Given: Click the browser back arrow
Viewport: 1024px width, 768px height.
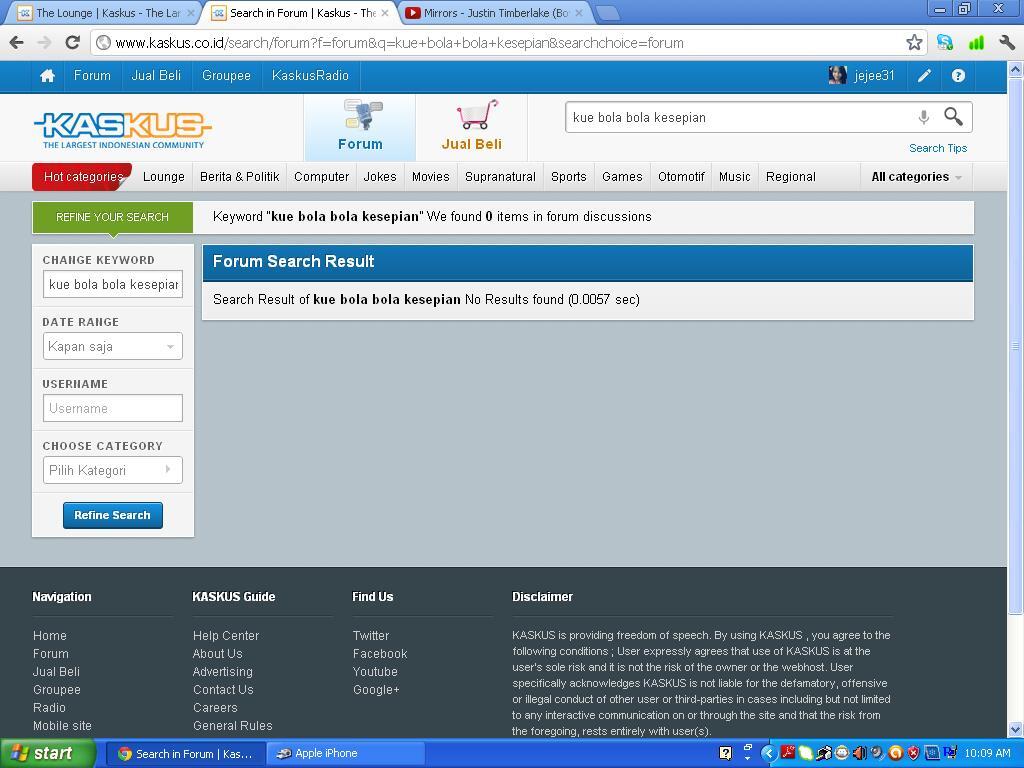Looking at the screenshot, I should (x=16, y=43).
